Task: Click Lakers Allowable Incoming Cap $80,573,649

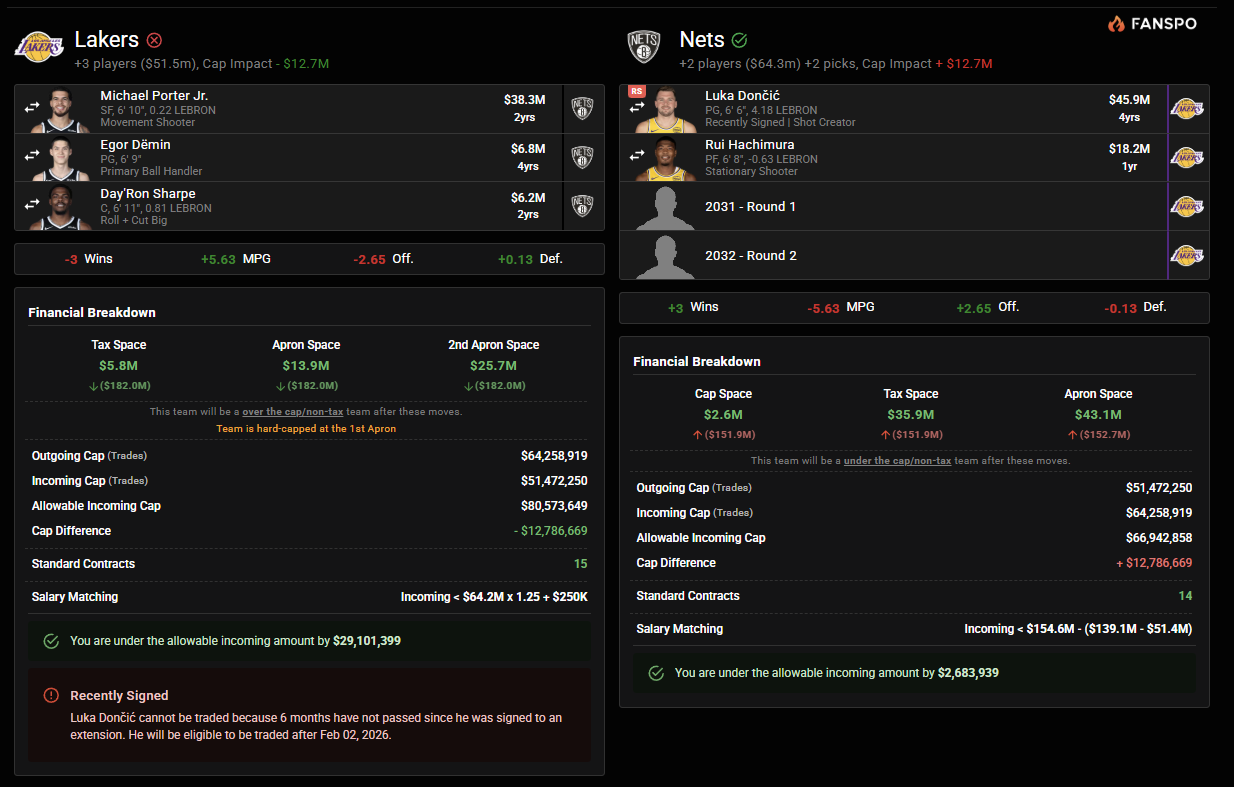Action: [554, 506]
